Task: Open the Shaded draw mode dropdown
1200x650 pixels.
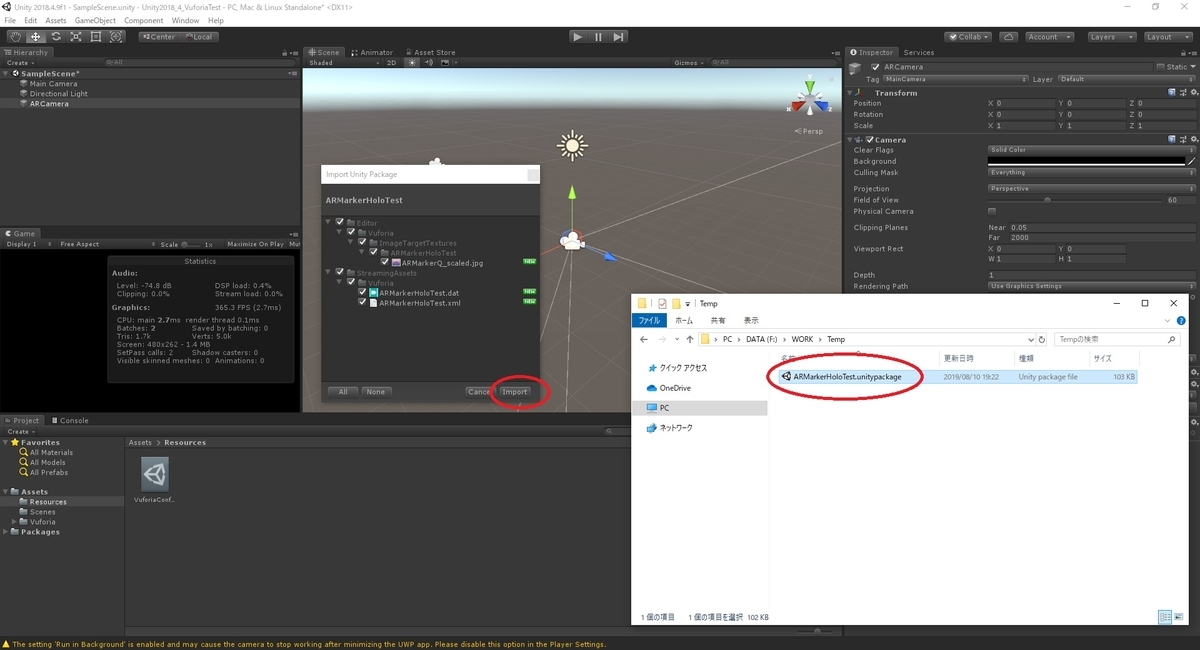Action: click(343, 63)
